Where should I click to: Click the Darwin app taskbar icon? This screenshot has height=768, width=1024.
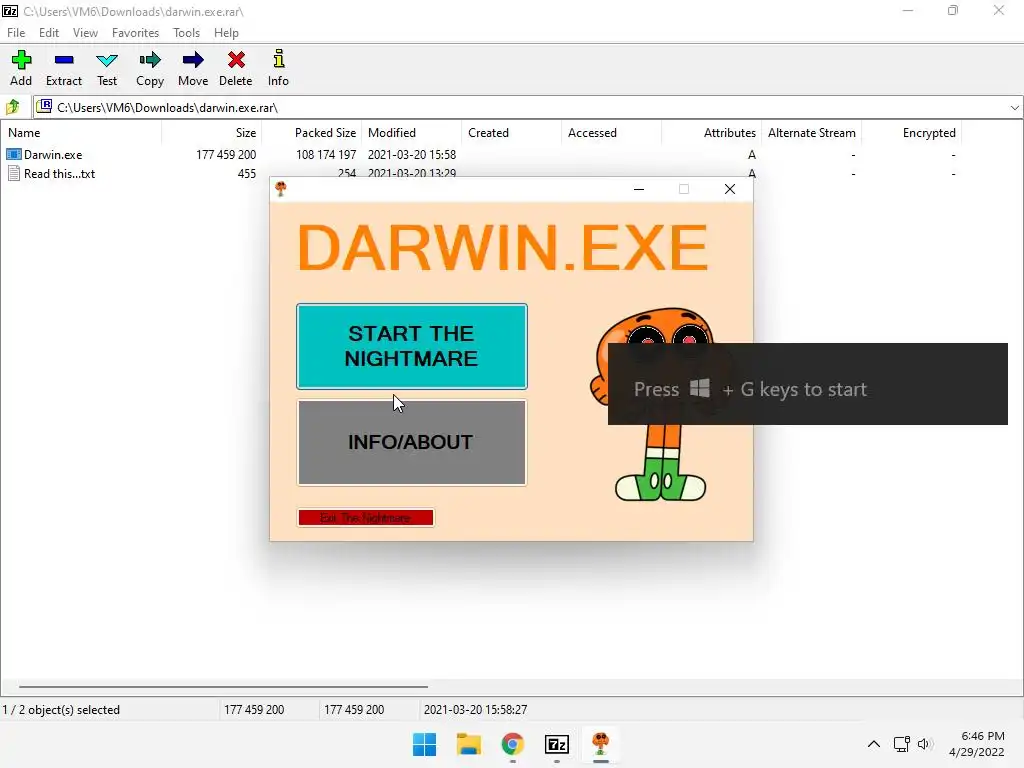click(601, 744)
